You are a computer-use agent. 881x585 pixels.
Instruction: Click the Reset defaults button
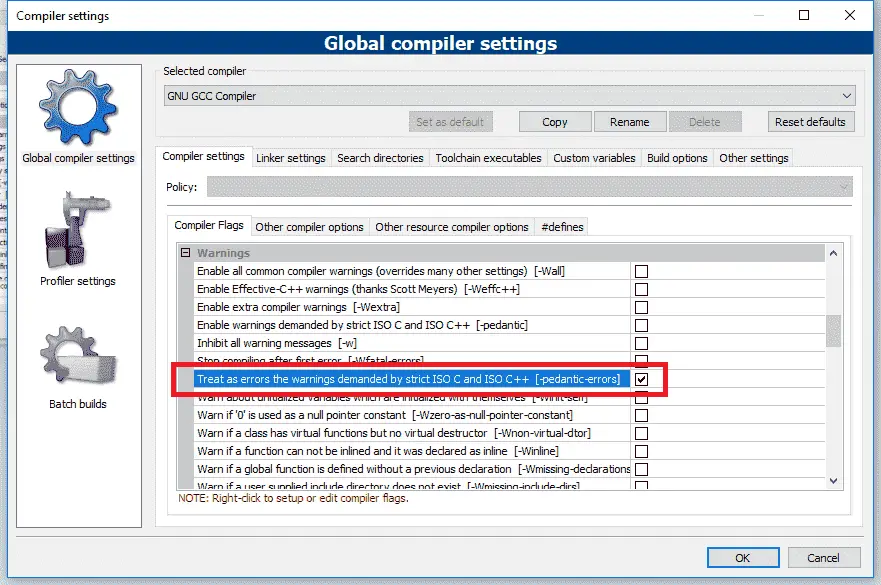tap(810, 122)
